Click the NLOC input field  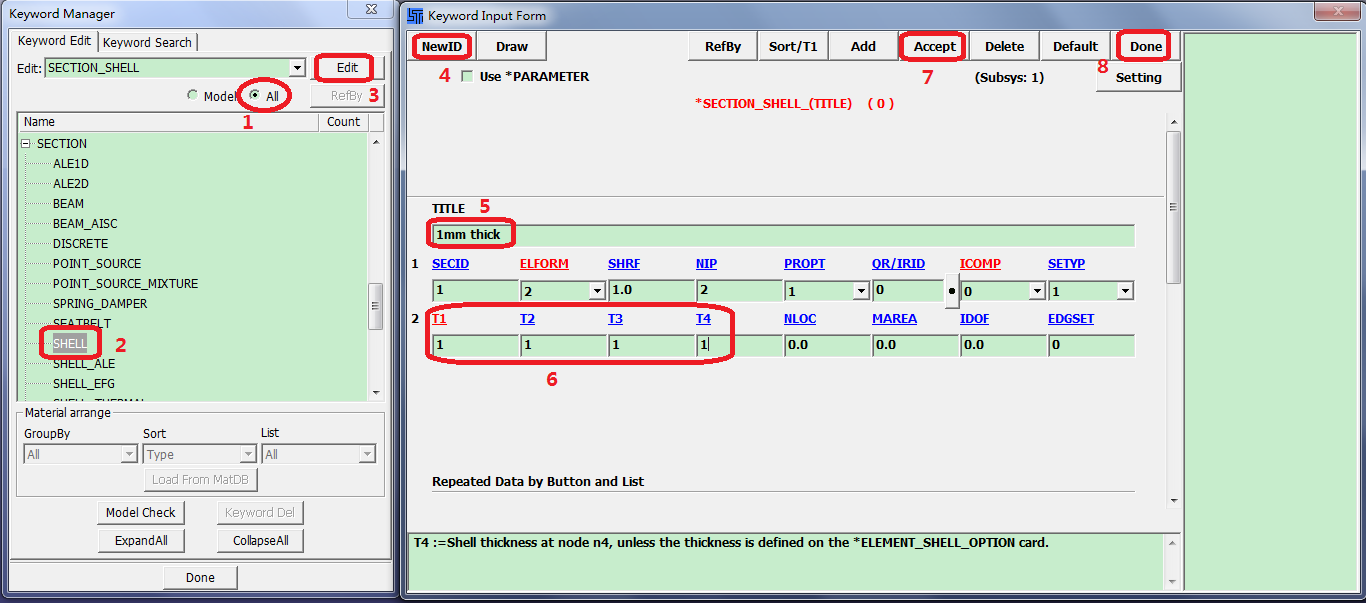[x=826, y=345]
